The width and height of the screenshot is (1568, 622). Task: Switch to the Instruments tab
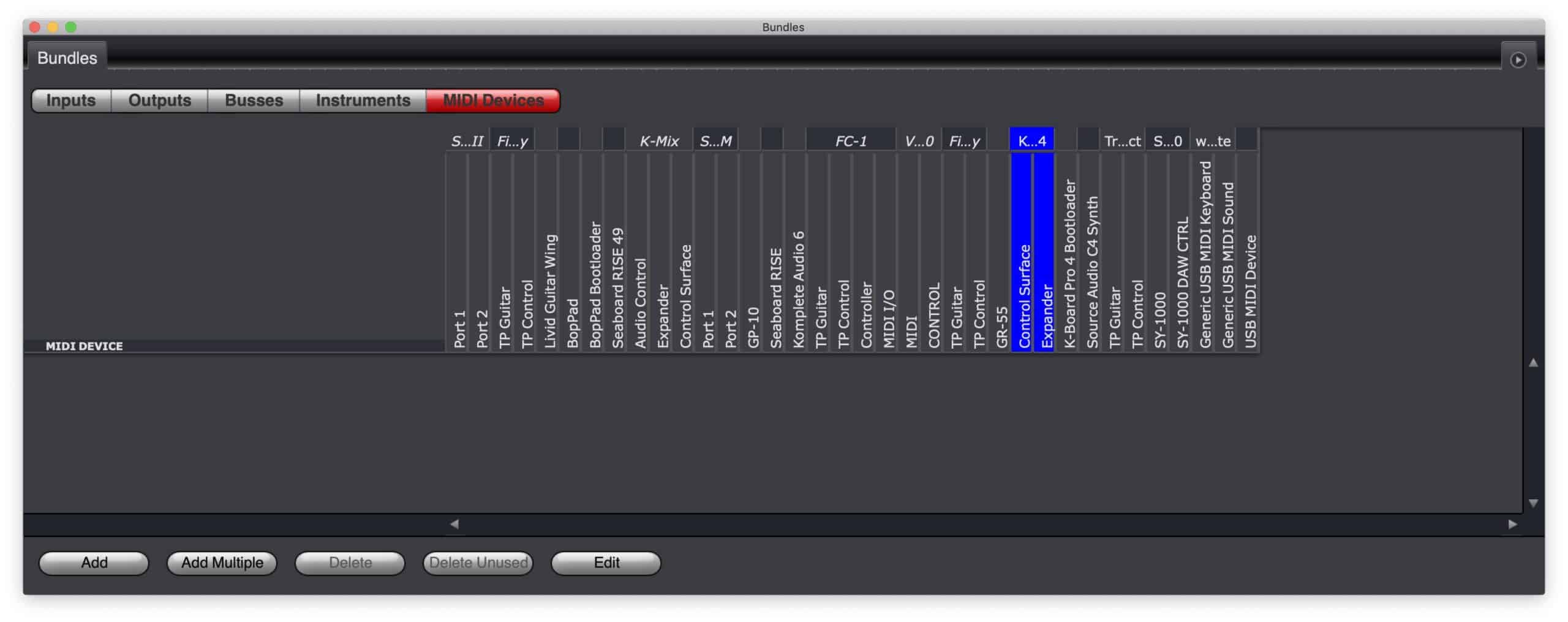362,100
